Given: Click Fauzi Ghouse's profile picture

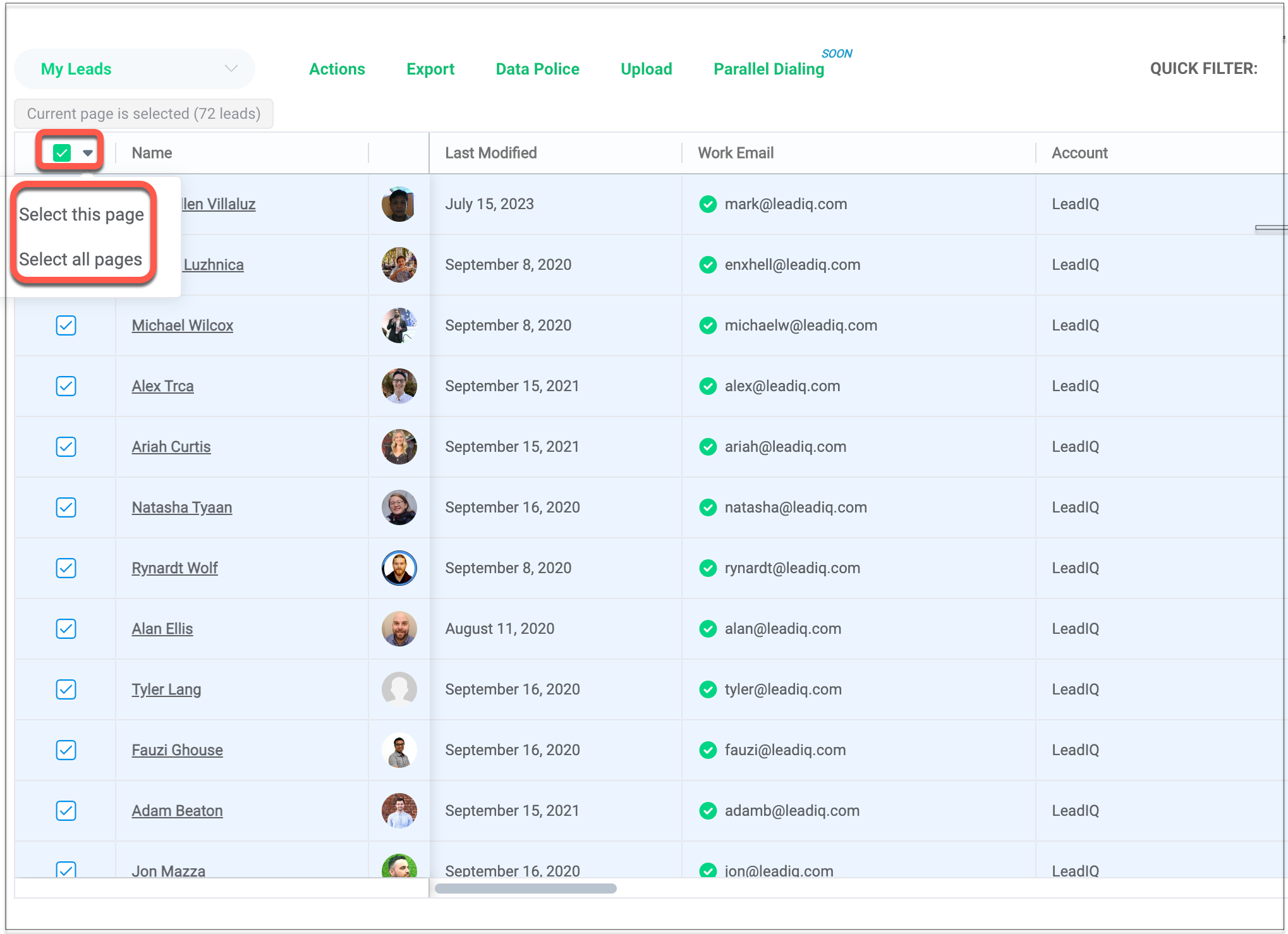Looking at the screenshot, I should (399, 750).
